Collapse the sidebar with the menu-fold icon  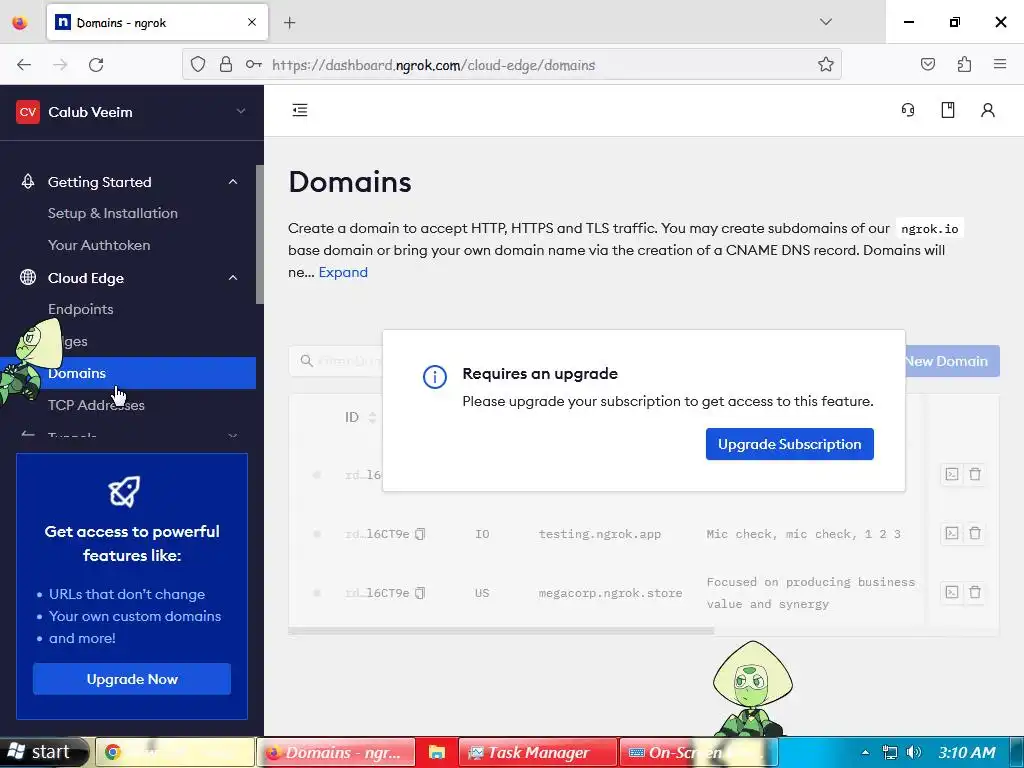300,110
